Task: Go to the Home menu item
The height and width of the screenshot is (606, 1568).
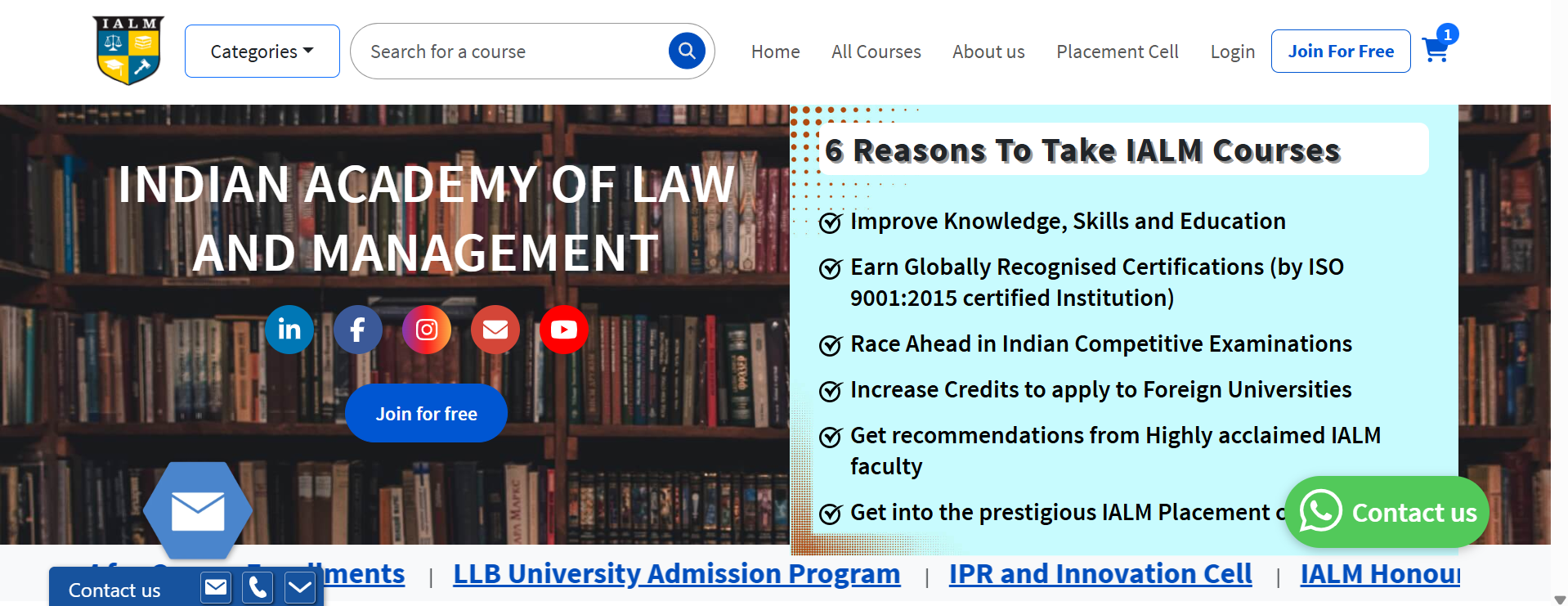Action: (775, 52)
